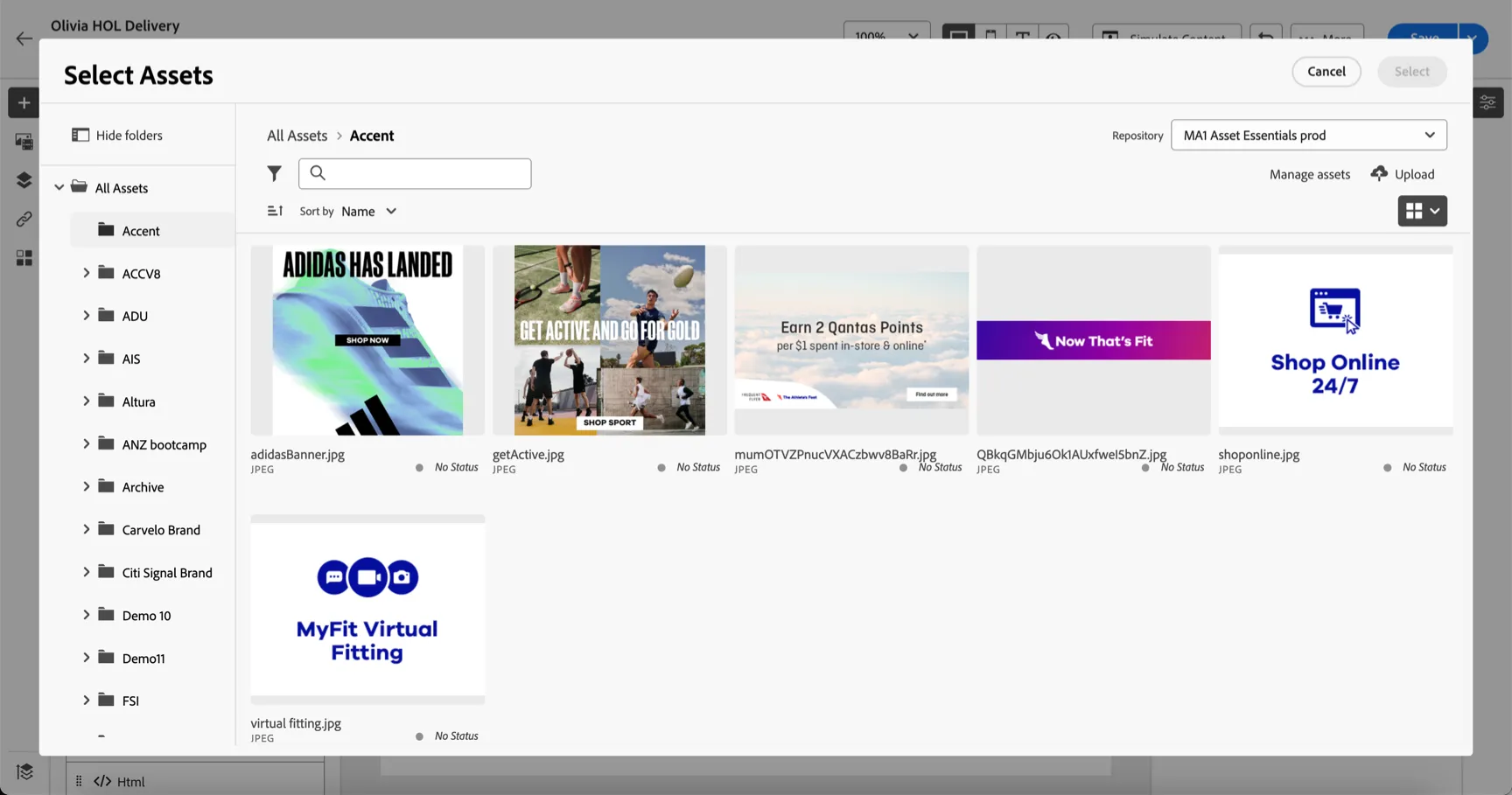Select the Archive folder label
1512x795 pixels.
(x=143, y=487)
